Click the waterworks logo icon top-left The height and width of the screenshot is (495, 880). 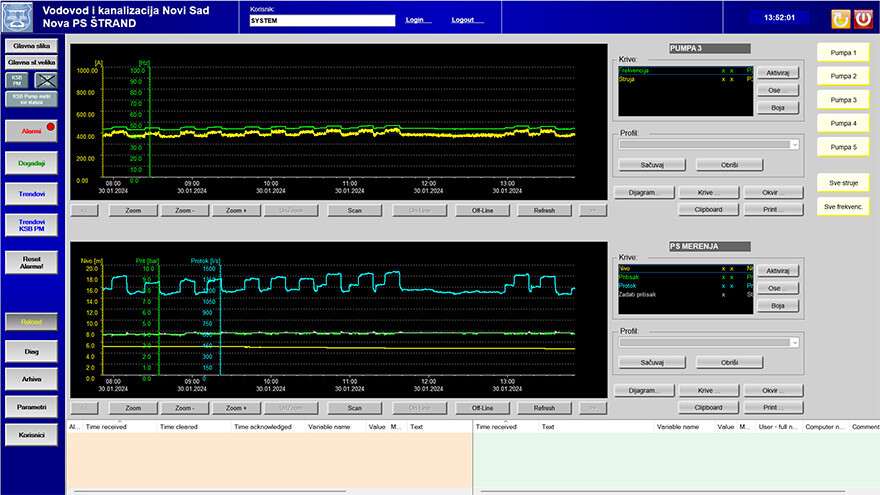click(18, 17)
